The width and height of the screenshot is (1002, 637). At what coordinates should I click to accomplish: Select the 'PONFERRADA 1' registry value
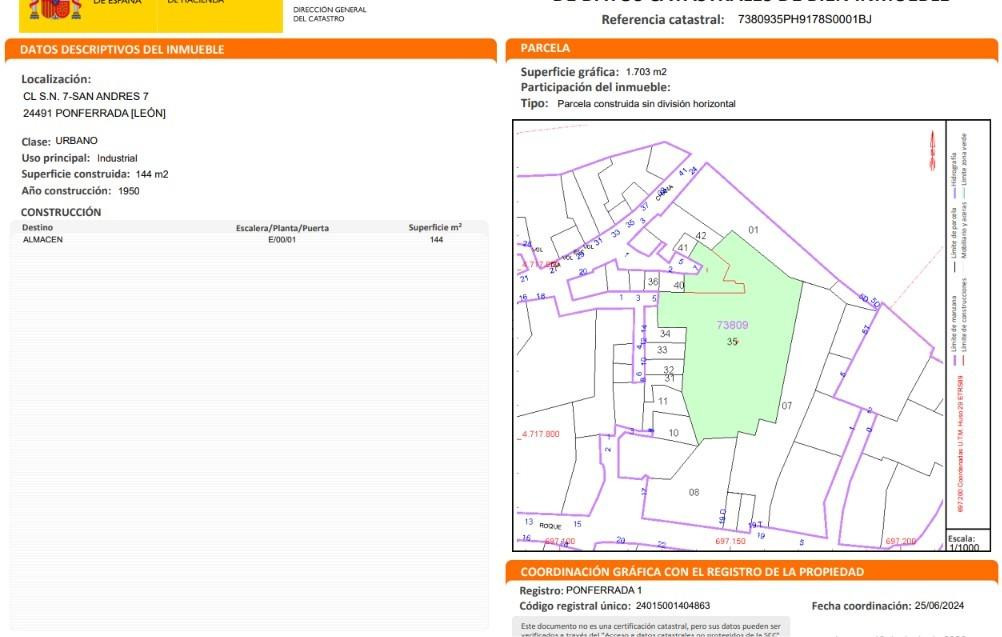coord(604,590)
